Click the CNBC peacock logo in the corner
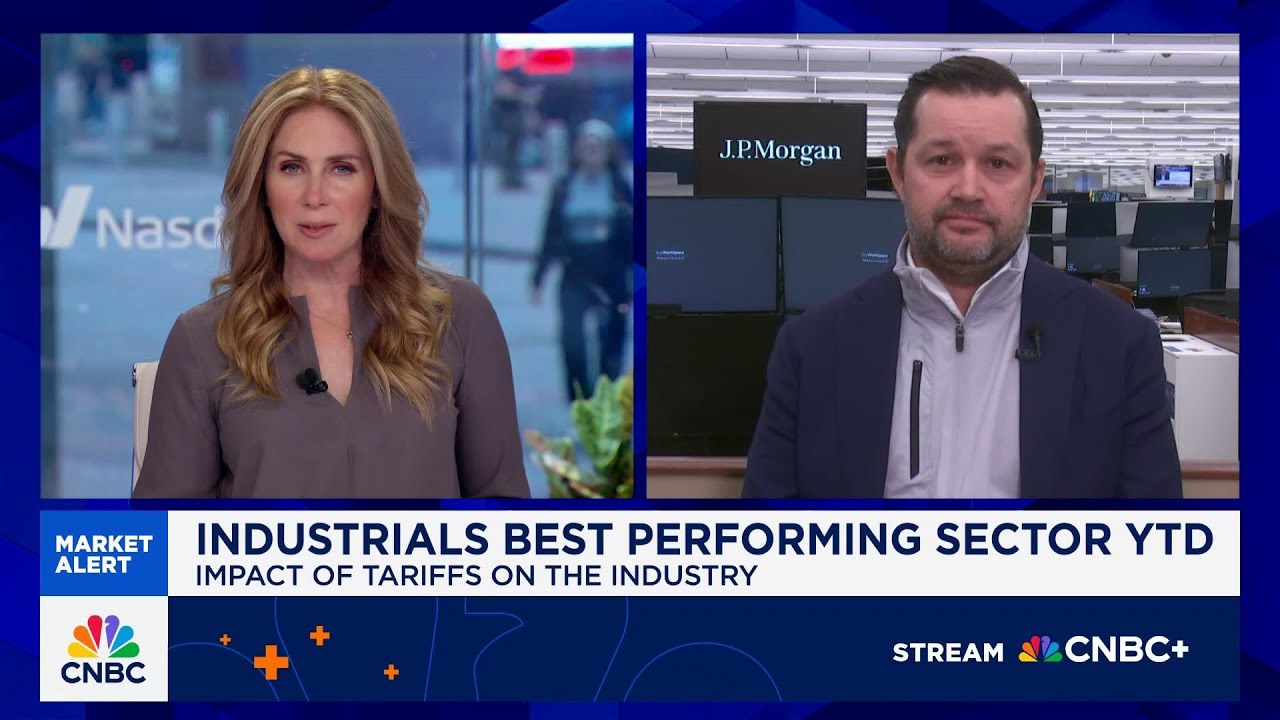Screen dimensions: 1280x720 coord(104,649)
